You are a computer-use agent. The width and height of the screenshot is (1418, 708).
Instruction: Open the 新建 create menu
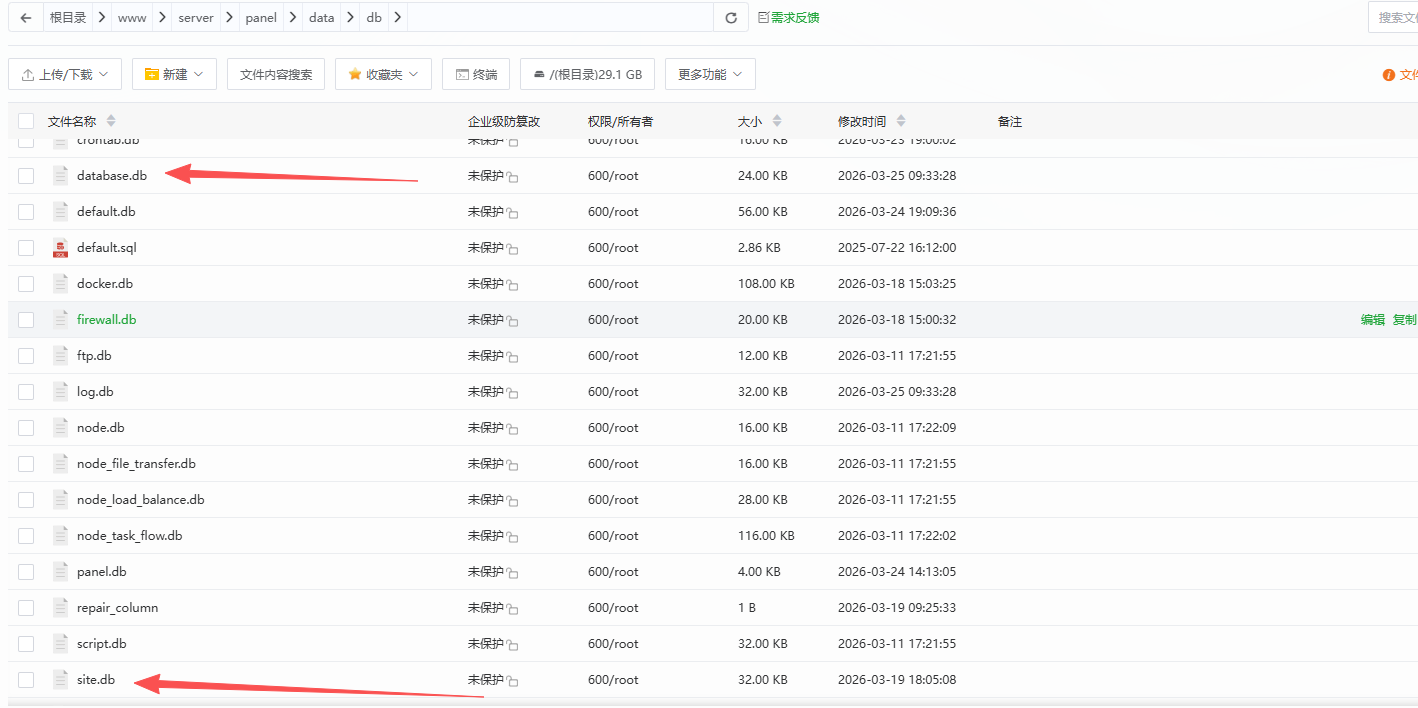pyautogui.click(x=174, y=73)
